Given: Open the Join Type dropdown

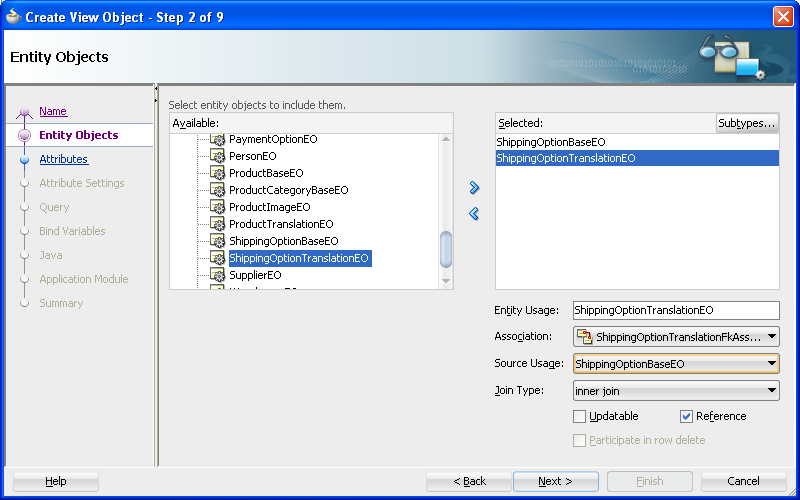Looking at the screenshot, I should tap(771, 391).
